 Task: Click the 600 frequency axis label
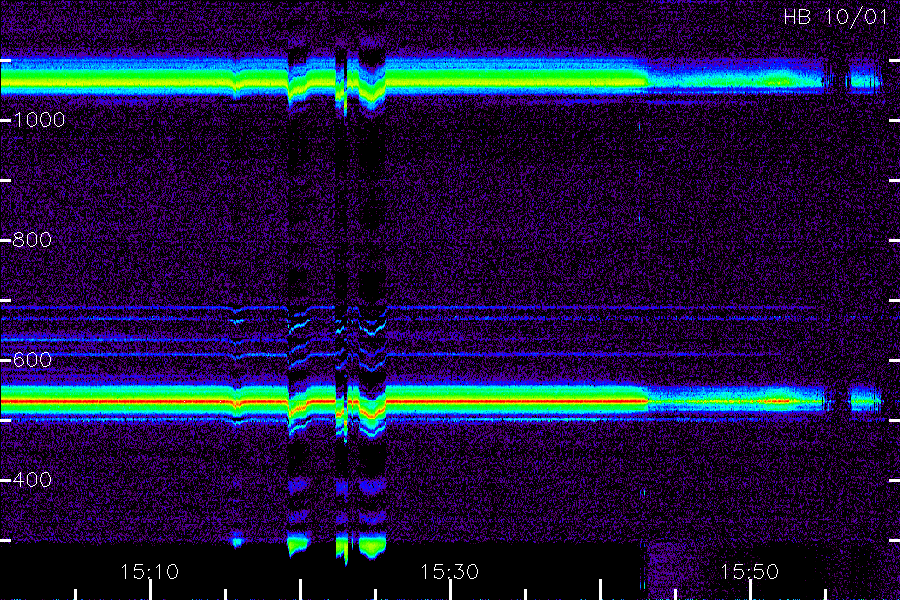pyautogui.click(x=32, y=360)
